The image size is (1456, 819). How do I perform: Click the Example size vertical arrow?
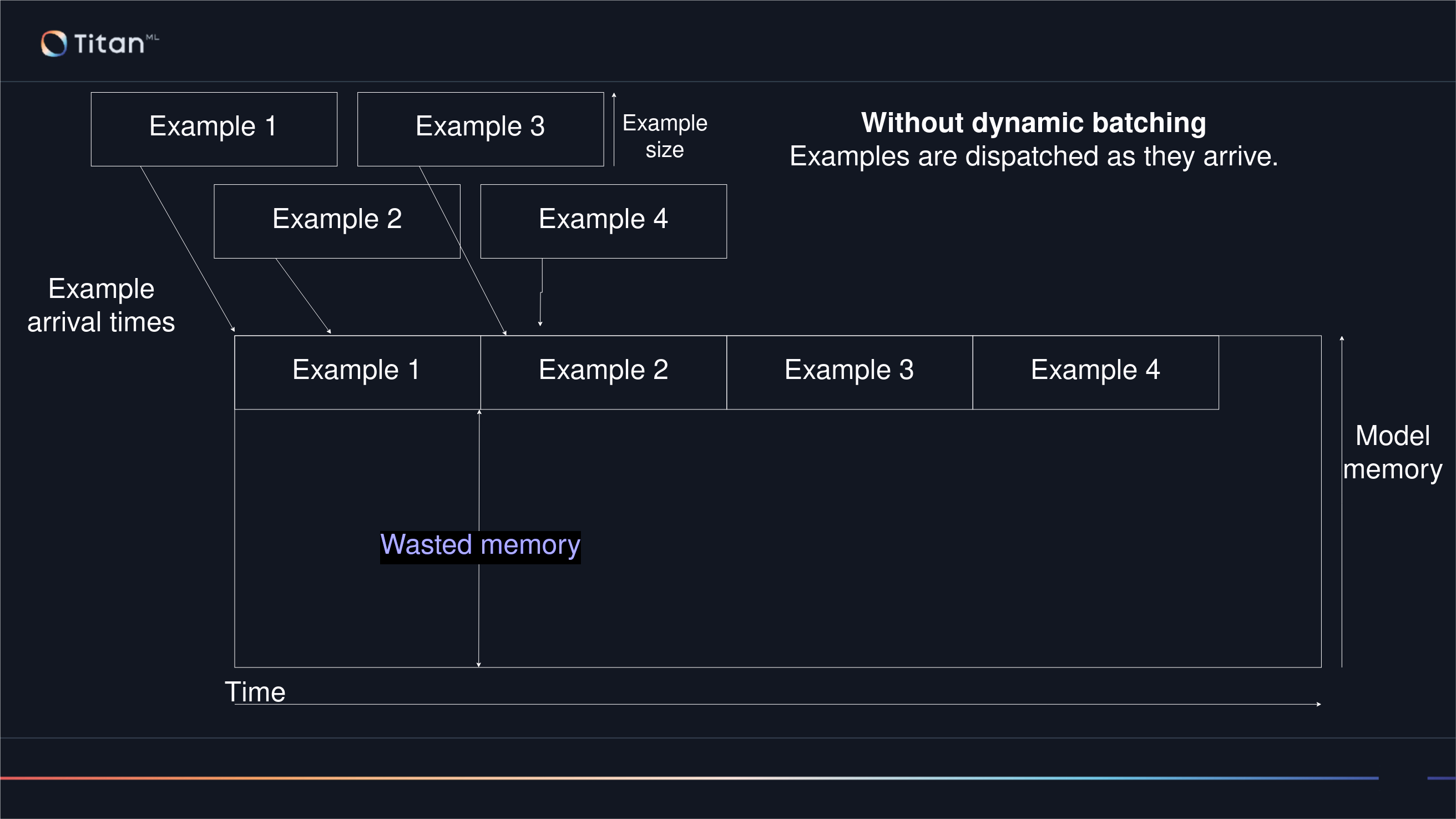tap(614, 129)
